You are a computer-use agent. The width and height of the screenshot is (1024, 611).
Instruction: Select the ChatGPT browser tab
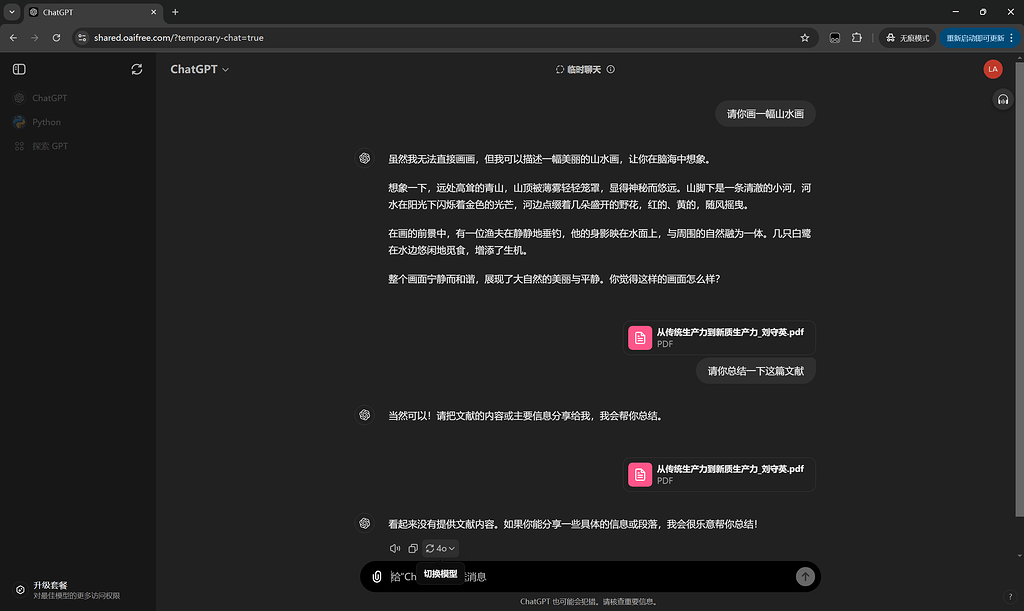[92, 12]
